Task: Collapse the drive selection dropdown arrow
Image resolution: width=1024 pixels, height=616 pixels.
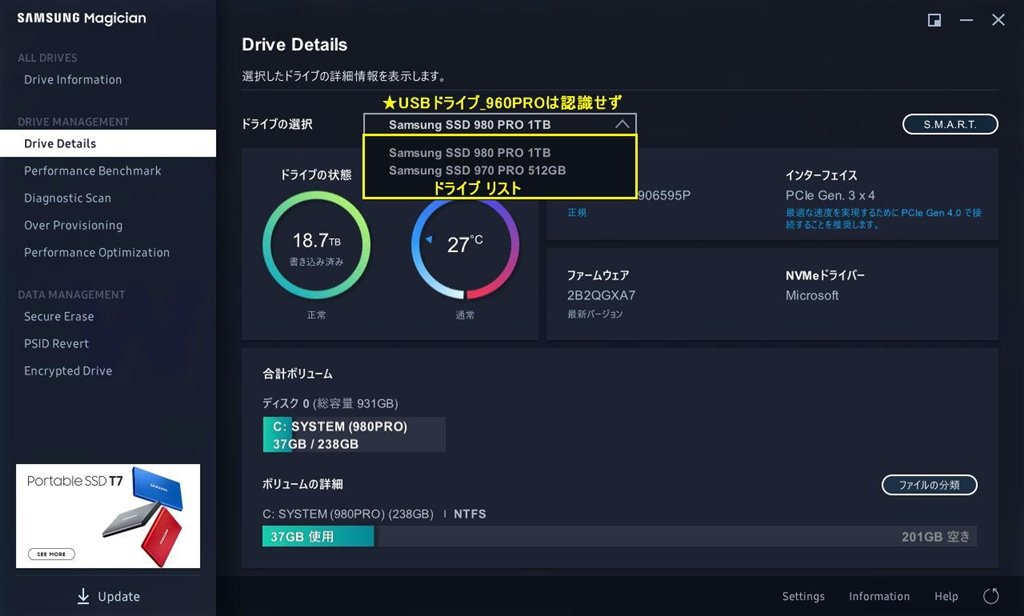Action: 622,124
